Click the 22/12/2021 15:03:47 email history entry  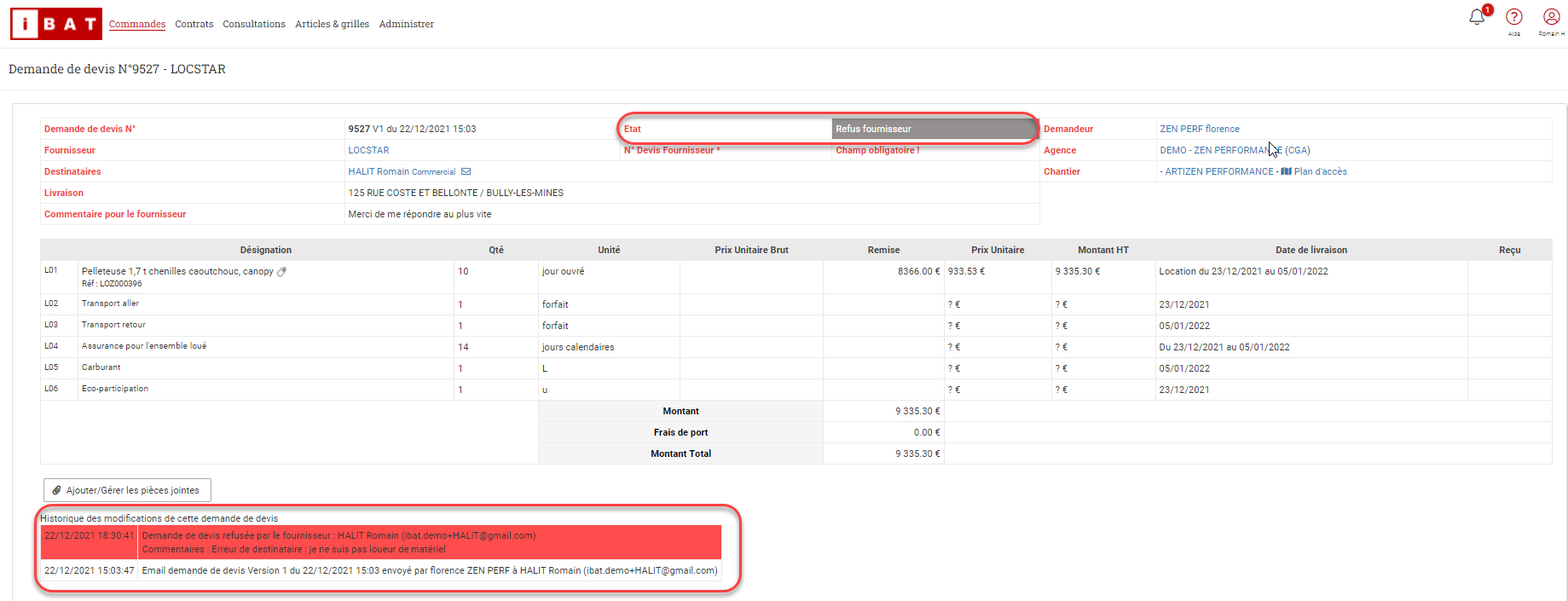click(381, 570)
